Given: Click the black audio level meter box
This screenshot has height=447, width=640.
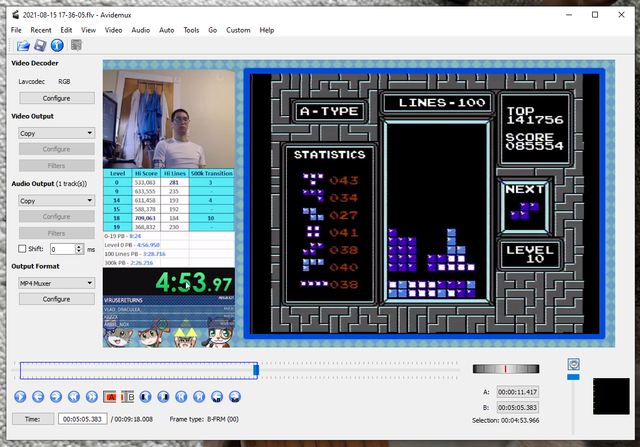Looking at the screenshot, I should pyautogui.click(x=611, y=396).
